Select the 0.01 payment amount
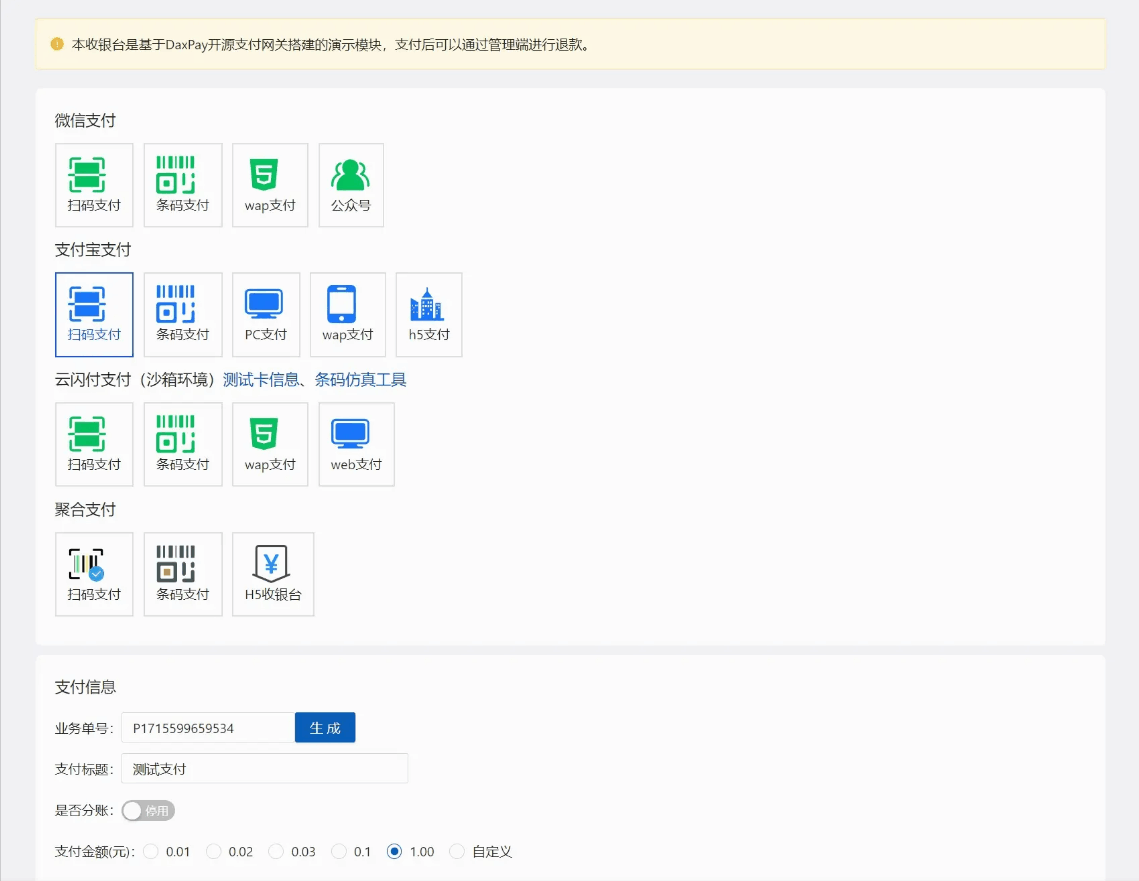Image resolution: width=1139 pixels, height=881 pixels. tap(152, 852)
